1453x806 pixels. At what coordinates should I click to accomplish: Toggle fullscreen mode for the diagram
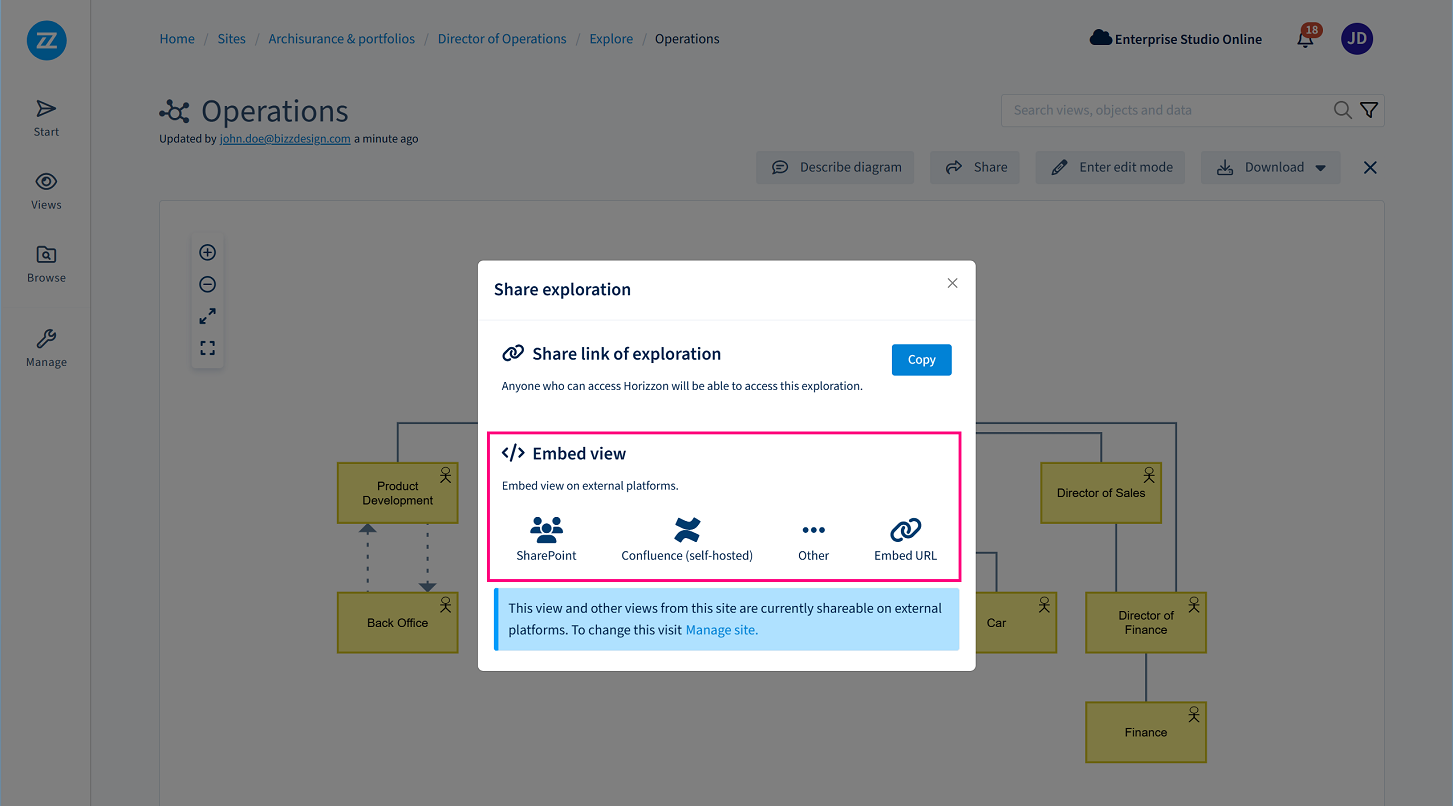[208, 348]
